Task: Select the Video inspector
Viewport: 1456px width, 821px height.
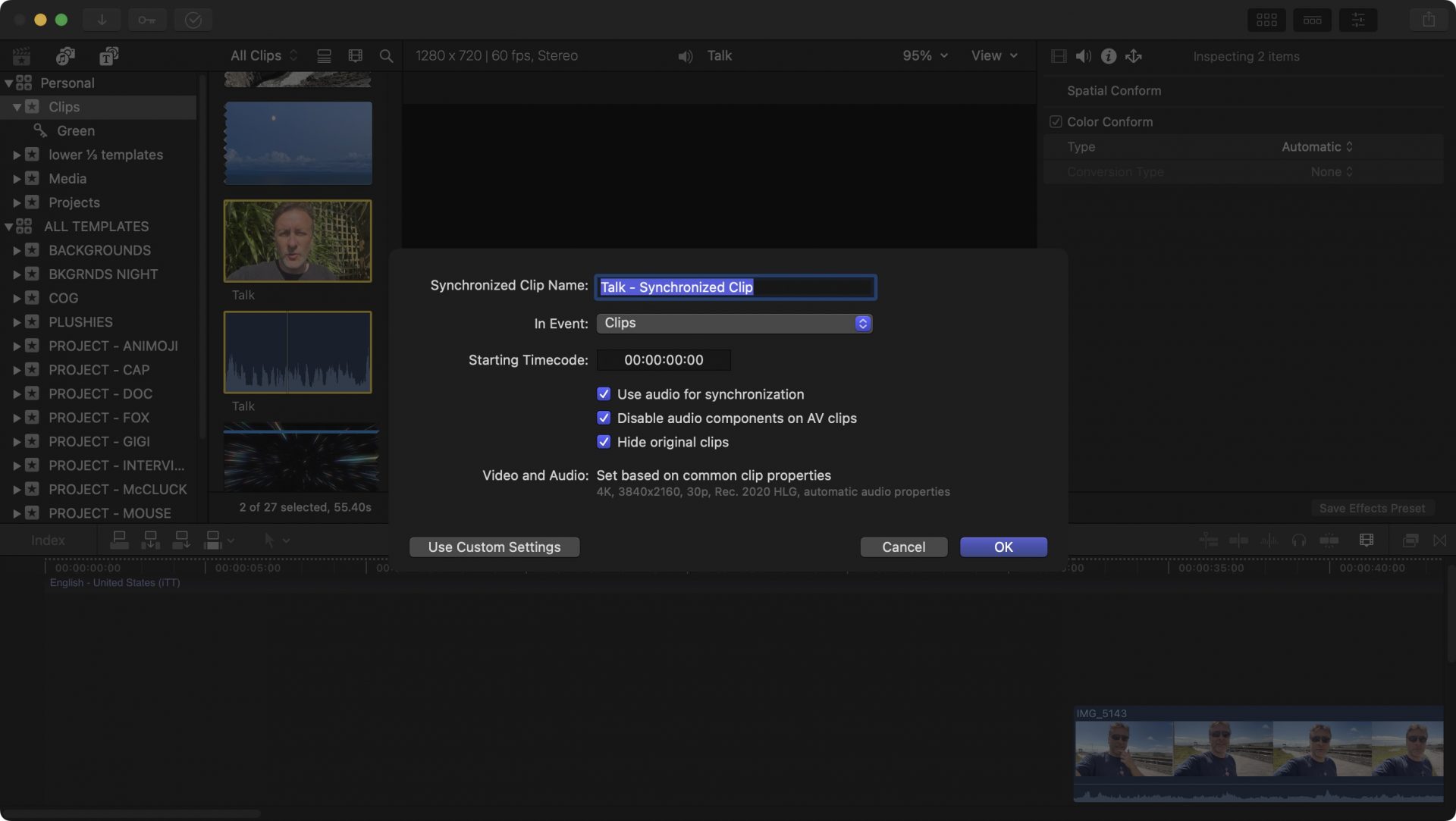Action: [x=1057, y=55]
